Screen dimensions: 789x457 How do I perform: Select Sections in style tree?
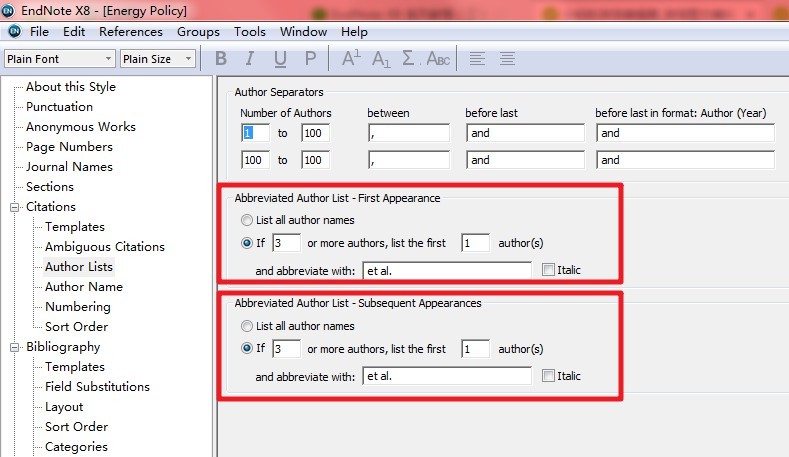[x=50, y=187]
